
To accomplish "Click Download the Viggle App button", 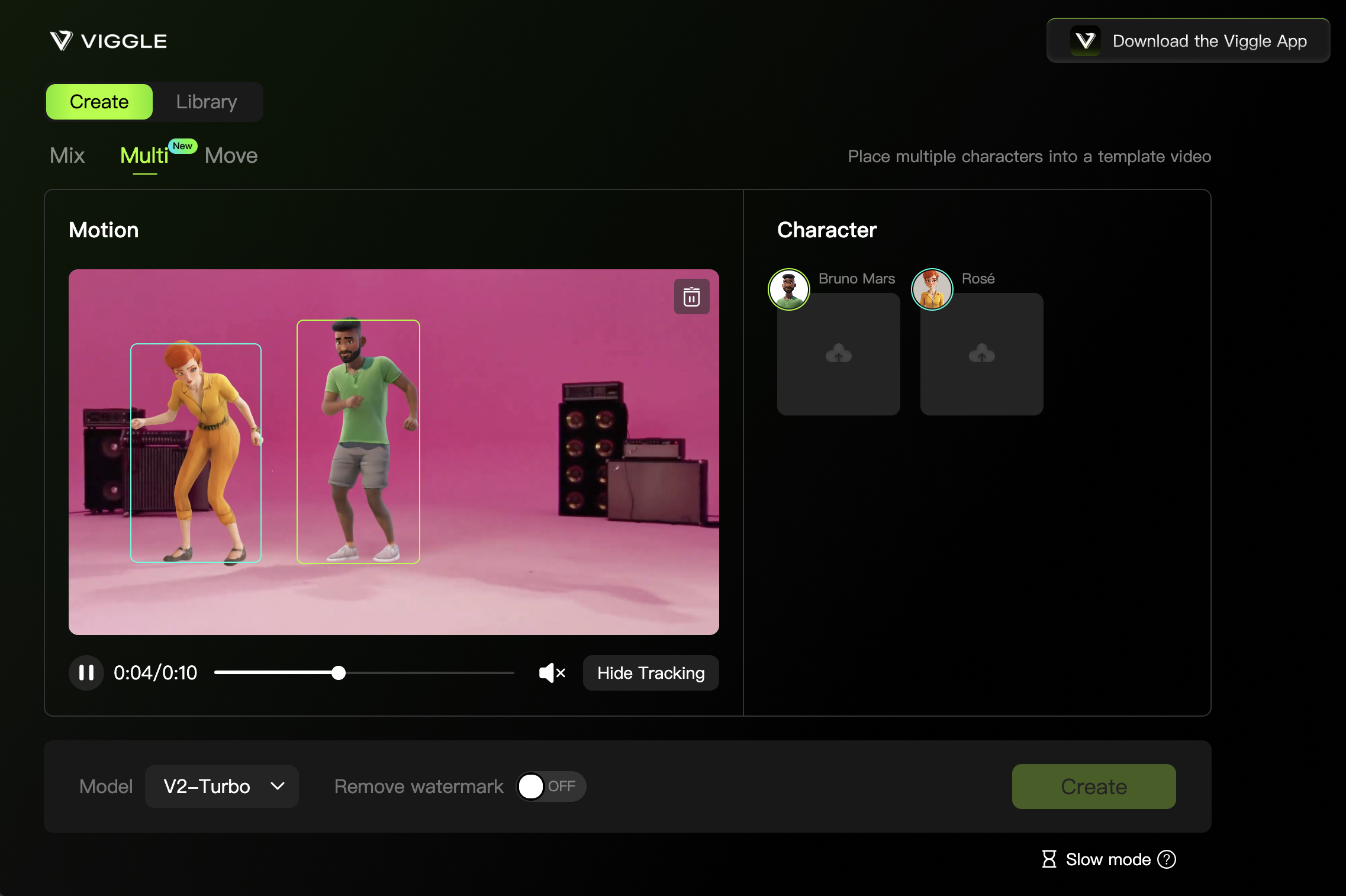I will [x=1188, y=41].
